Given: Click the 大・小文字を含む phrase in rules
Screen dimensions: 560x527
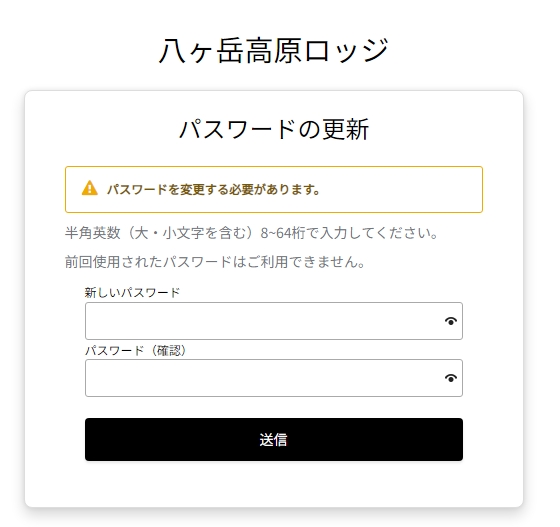Looking at the screenshot, I should 195,233.
